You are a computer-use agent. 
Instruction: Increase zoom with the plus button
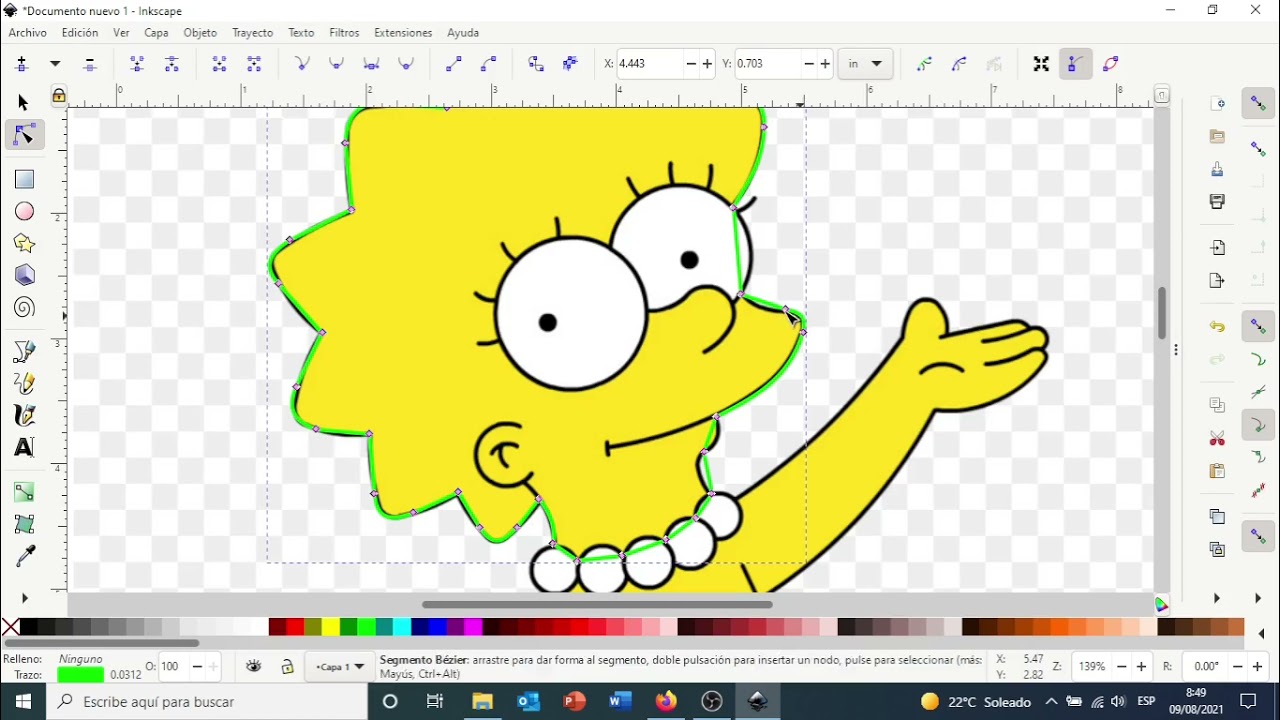pos(1141,667)
